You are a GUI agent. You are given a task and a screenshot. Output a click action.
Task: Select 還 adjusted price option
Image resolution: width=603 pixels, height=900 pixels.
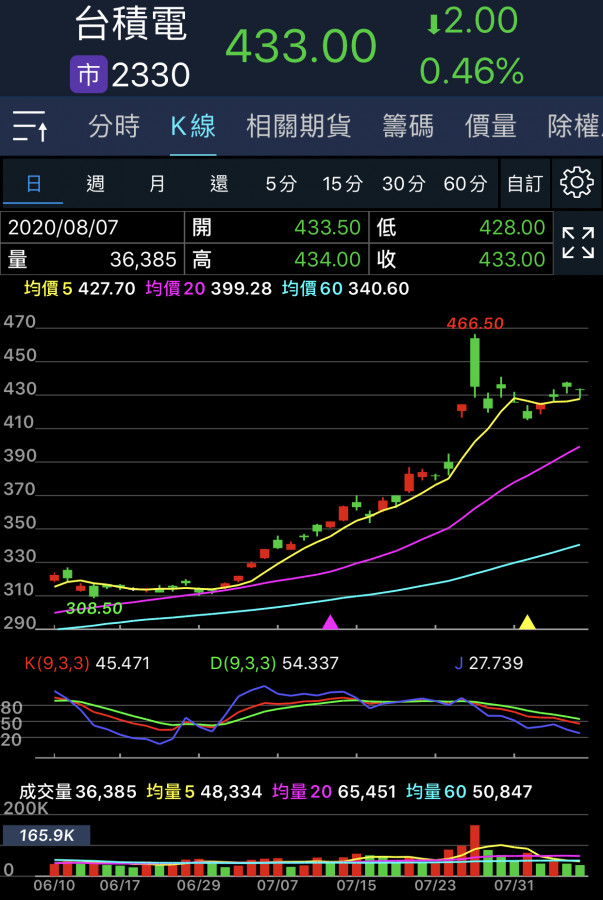click(219, 184)
